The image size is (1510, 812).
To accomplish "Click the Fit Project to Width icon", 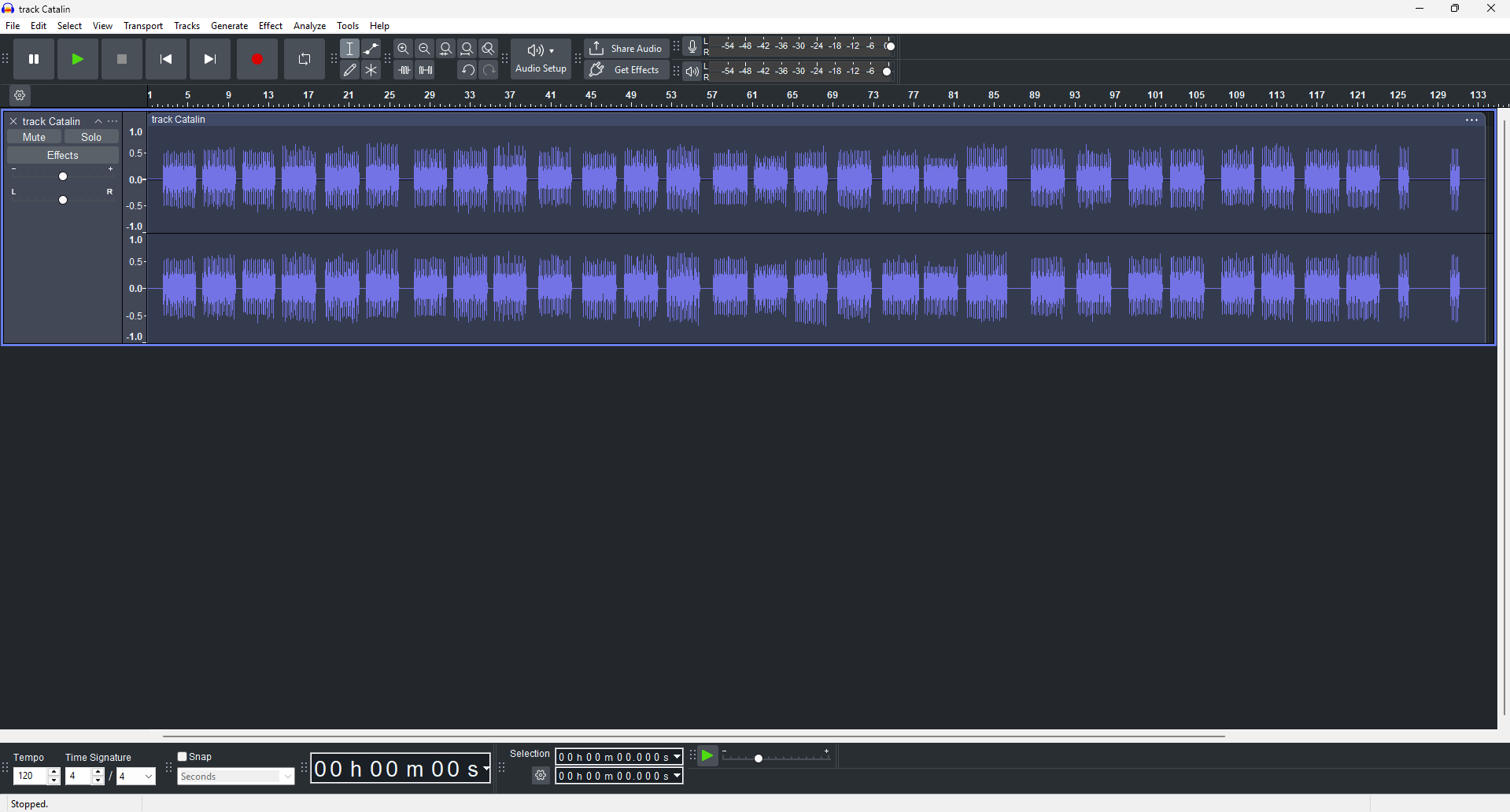I will [x=467, y=49].
